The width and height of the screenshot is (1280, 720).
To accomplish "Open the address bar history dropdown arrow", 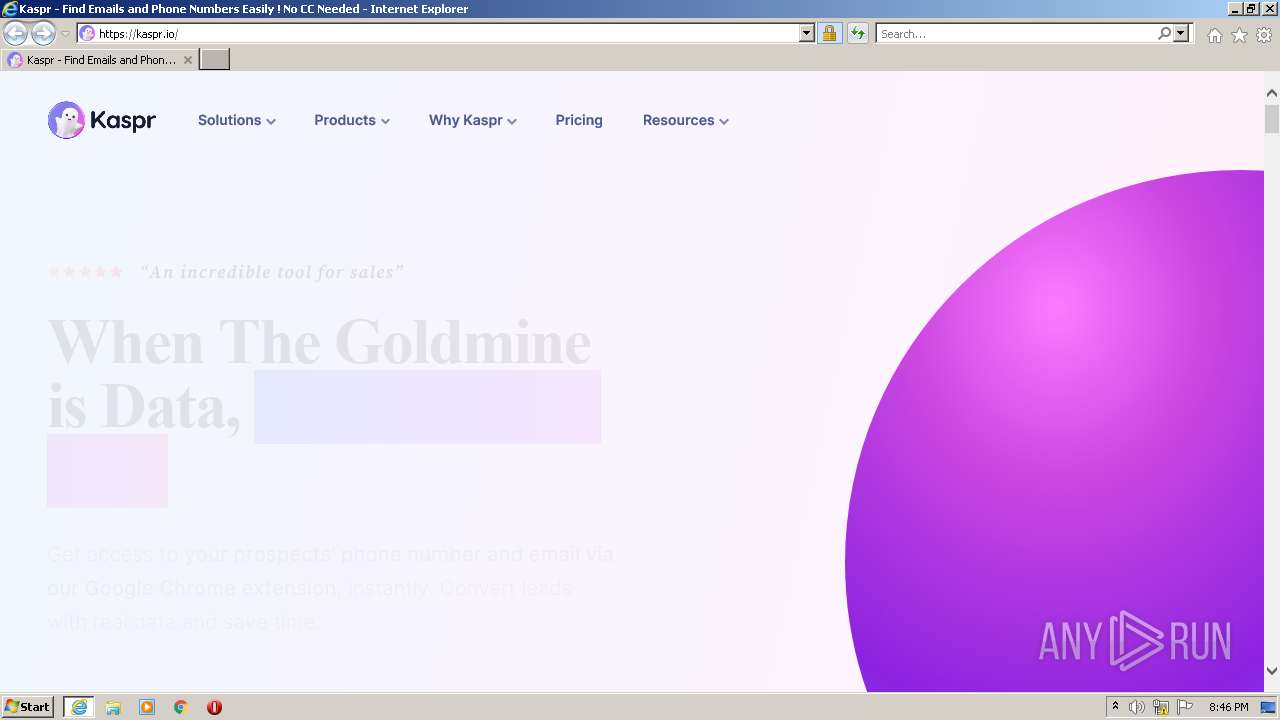I will tap(807, 33).
